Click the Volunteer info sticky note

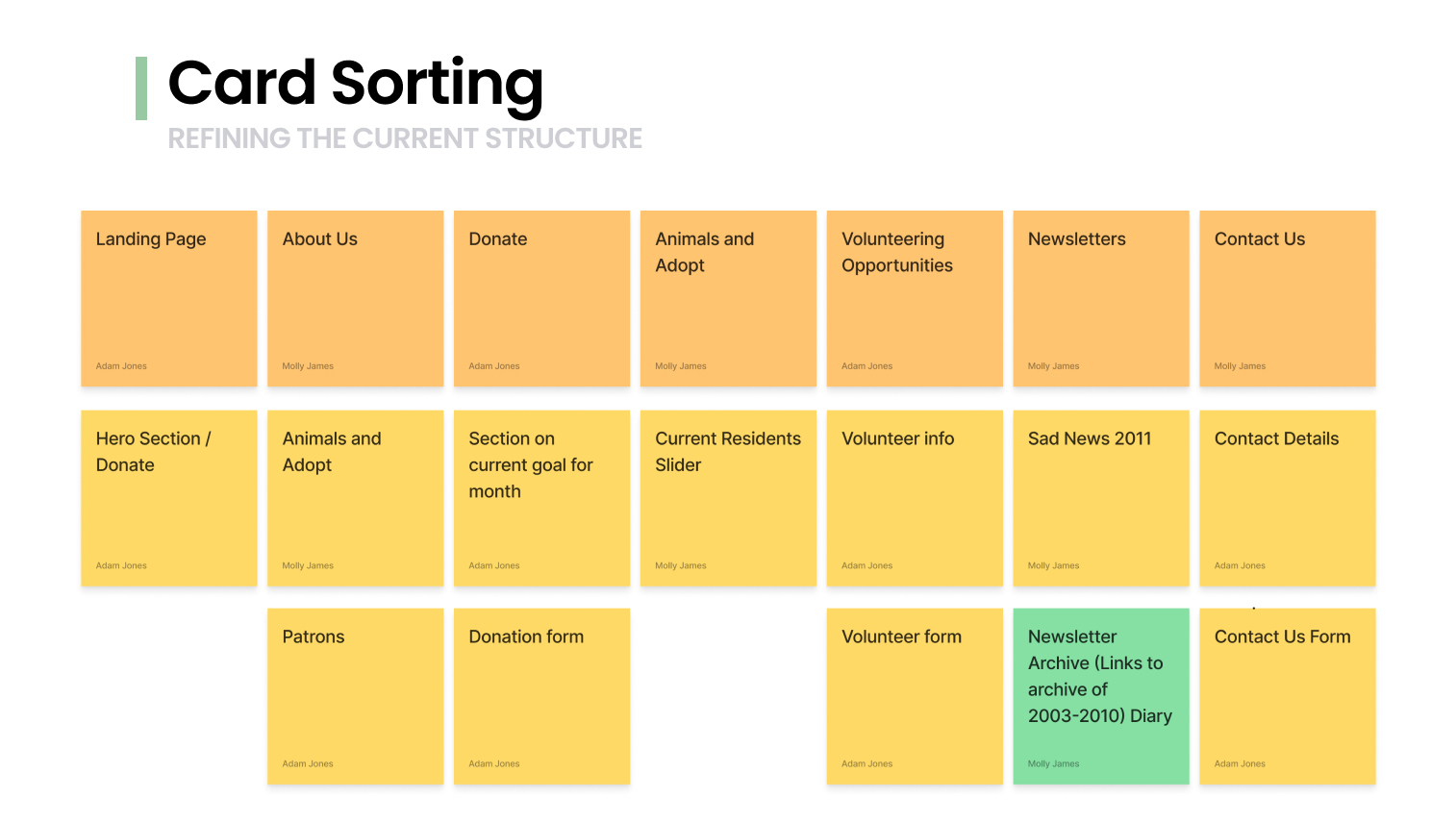click(915, 498)
